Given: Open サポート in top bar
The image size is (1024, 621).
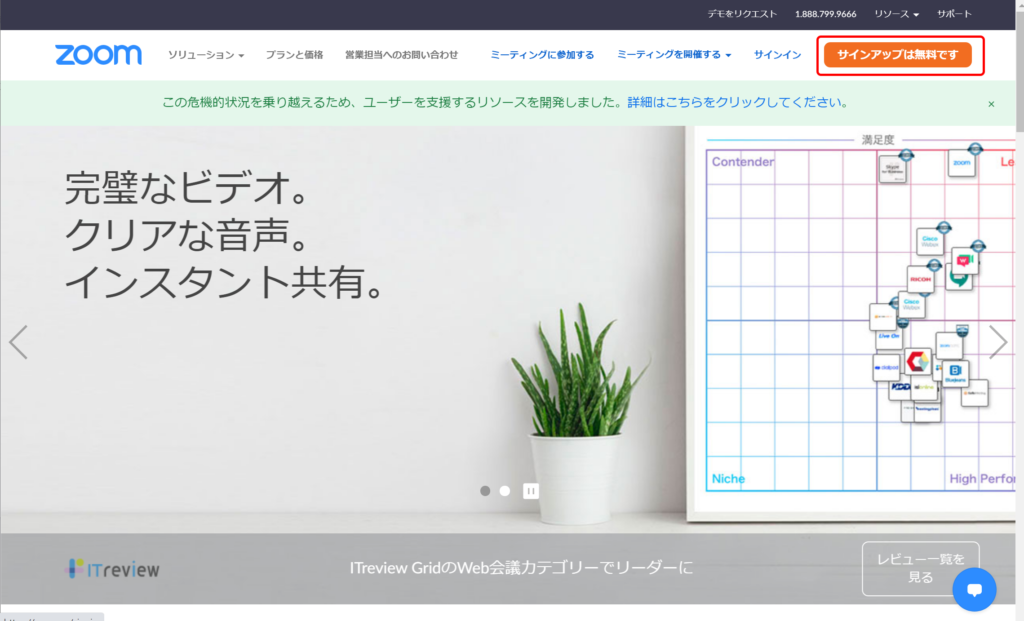Looking at the screenshot, I should pyautogui.click(x=954, y=14).
